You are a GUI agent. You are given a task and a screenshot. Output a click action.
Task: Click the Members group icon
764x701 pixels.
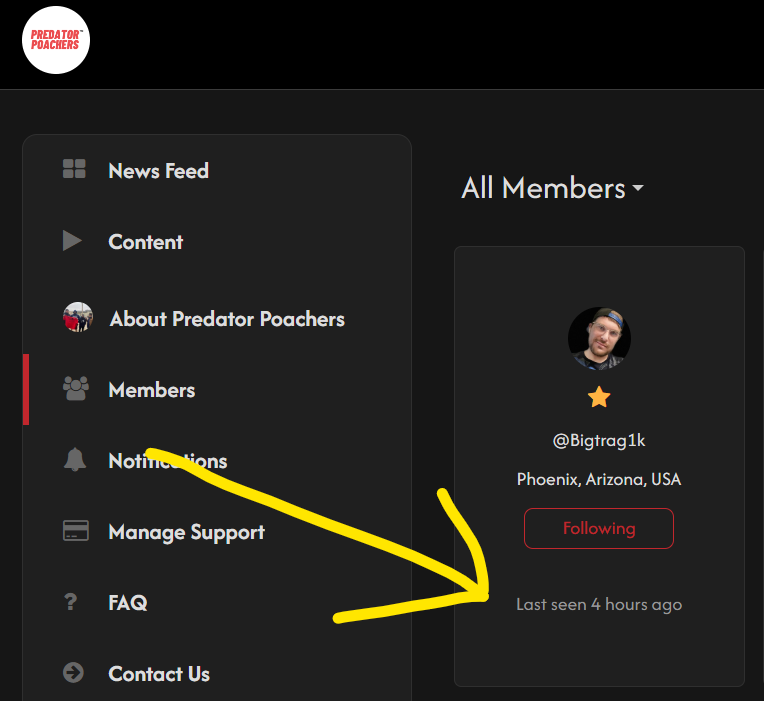[x=76, y=388]
